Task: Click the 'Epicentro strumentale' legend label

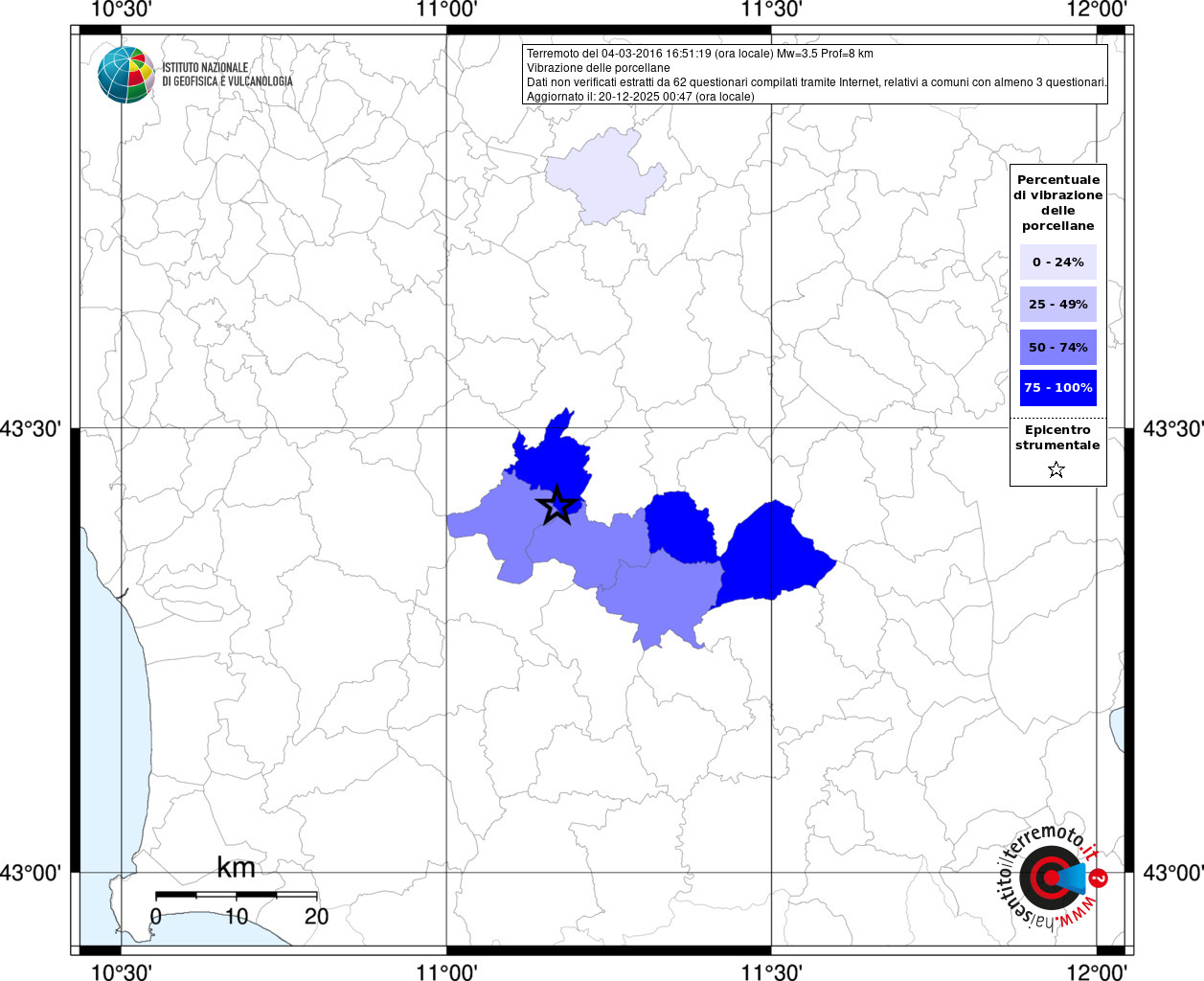Action: point(1057,437)
